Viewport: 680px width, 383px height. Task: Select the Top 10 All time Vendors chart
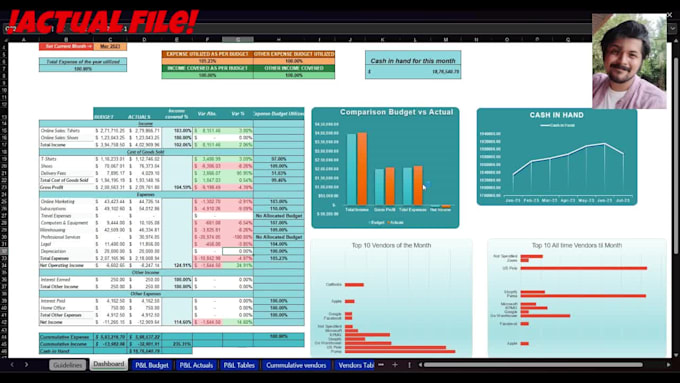coord(577,298)
